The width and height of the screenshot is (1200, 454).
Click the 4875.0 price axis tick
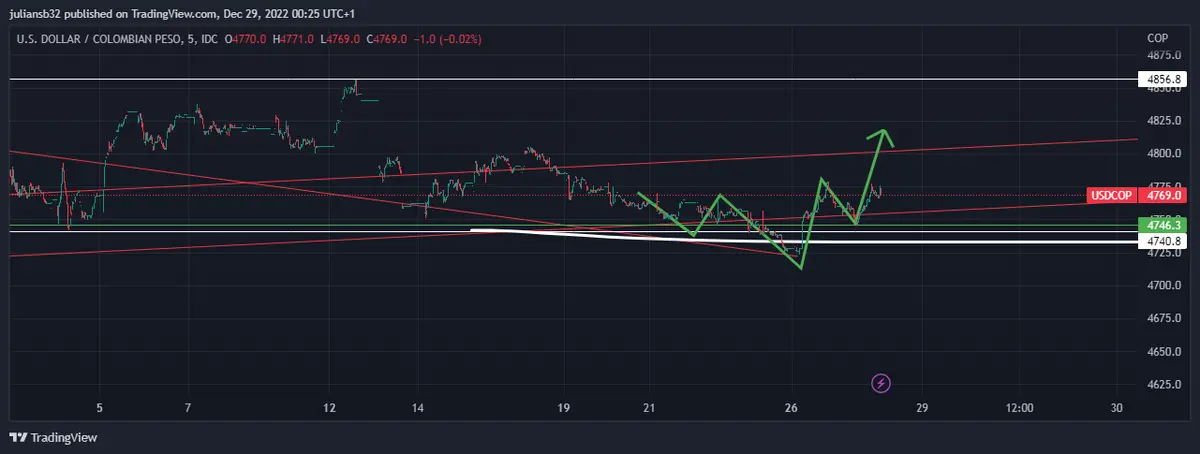[x=1163, y=55]
